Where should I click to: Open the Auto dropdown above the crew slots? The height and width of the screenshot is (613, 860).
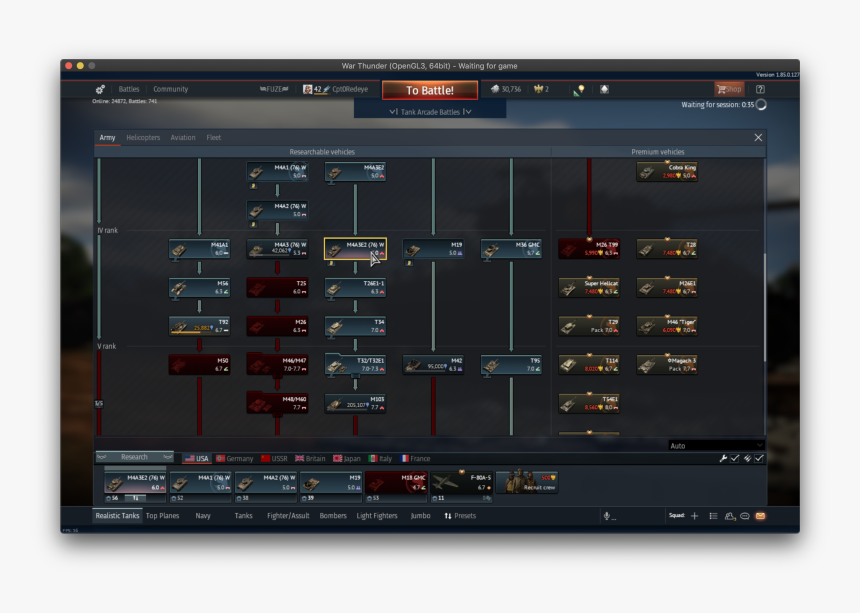tap(715, 443)
